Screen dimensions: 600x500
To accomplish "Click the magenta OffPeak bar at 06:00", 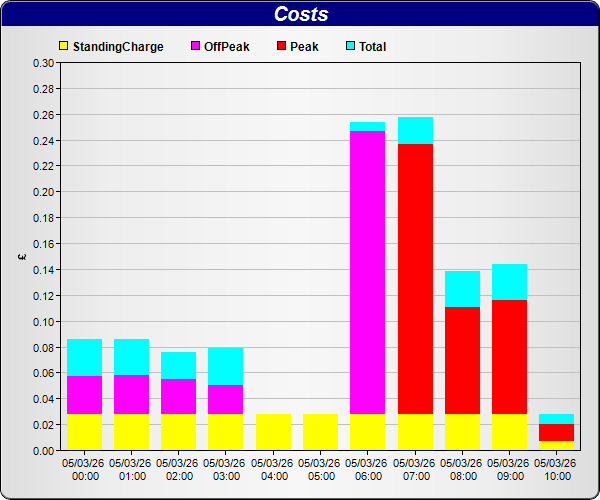I will click(x=367, y=272).
